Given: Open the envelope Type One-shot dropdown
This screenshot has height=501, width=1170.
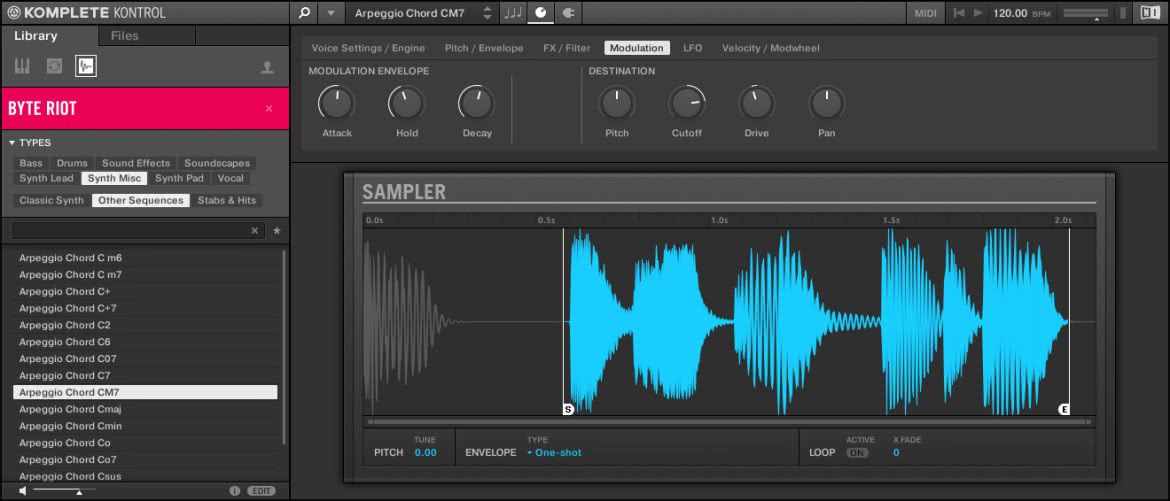Looking at the screenshot, I should point(554,452).
